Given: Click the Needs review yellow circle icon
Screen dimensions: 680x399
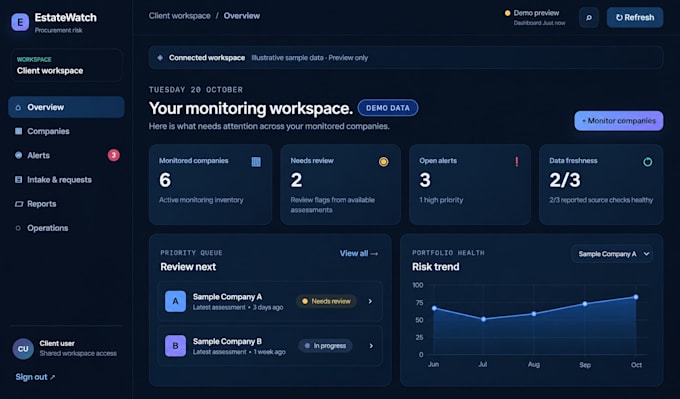Looking at the screenshot, I should (383, 162).
